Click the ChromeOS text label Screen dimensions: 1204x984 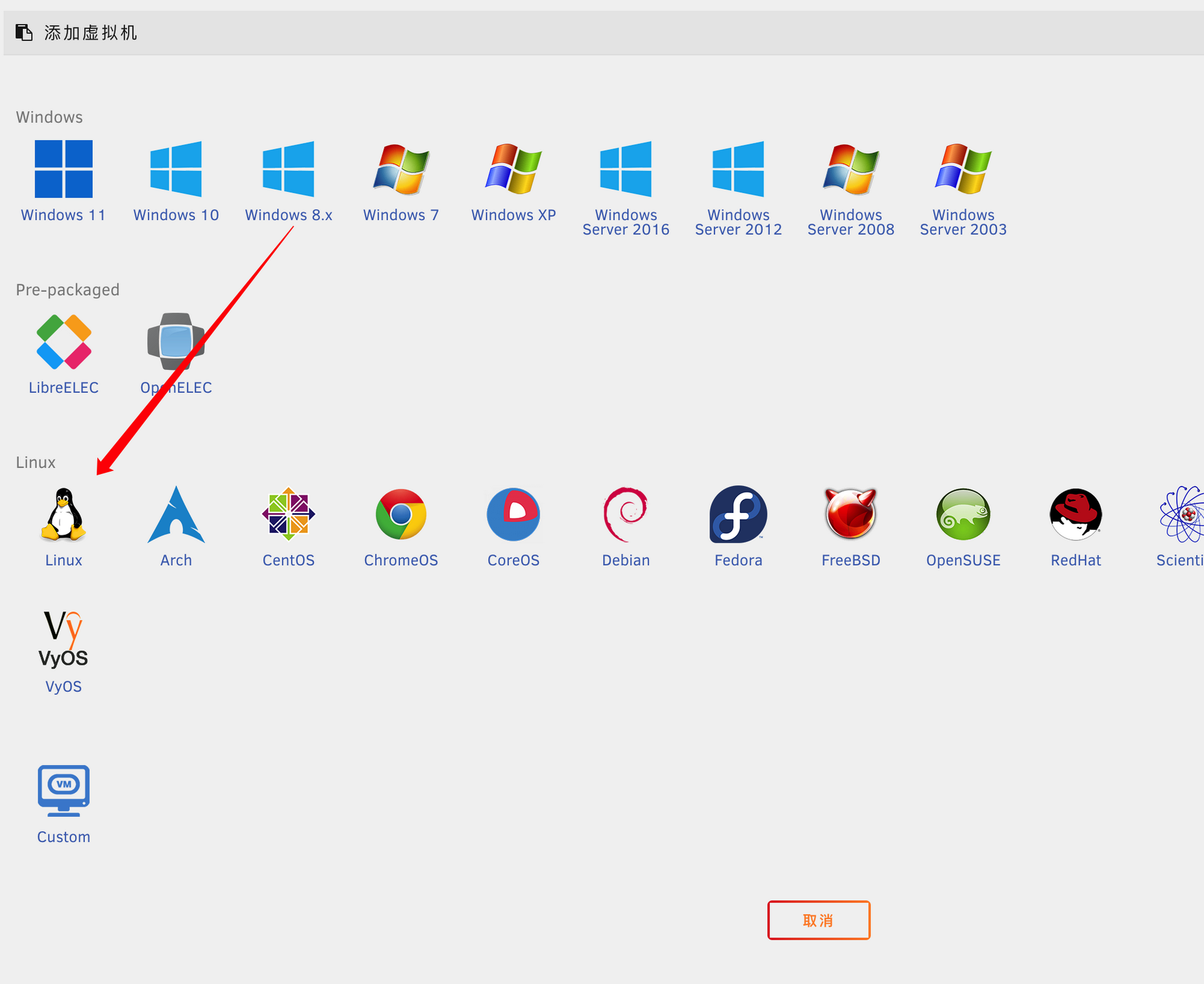[x=401, y=560]
